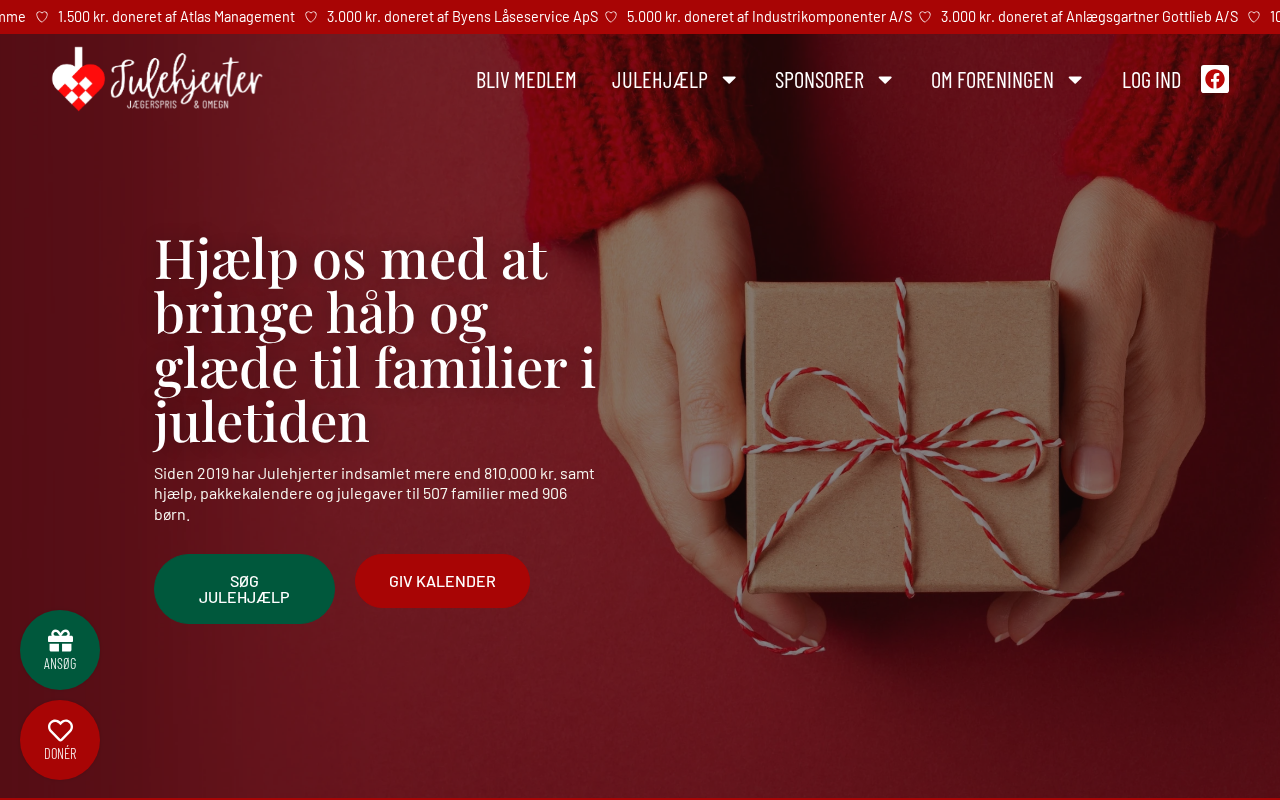The image size is (1280, 800).
Task: Open the Bliv Medlem menu item
Action: click(x=526, y=80)
